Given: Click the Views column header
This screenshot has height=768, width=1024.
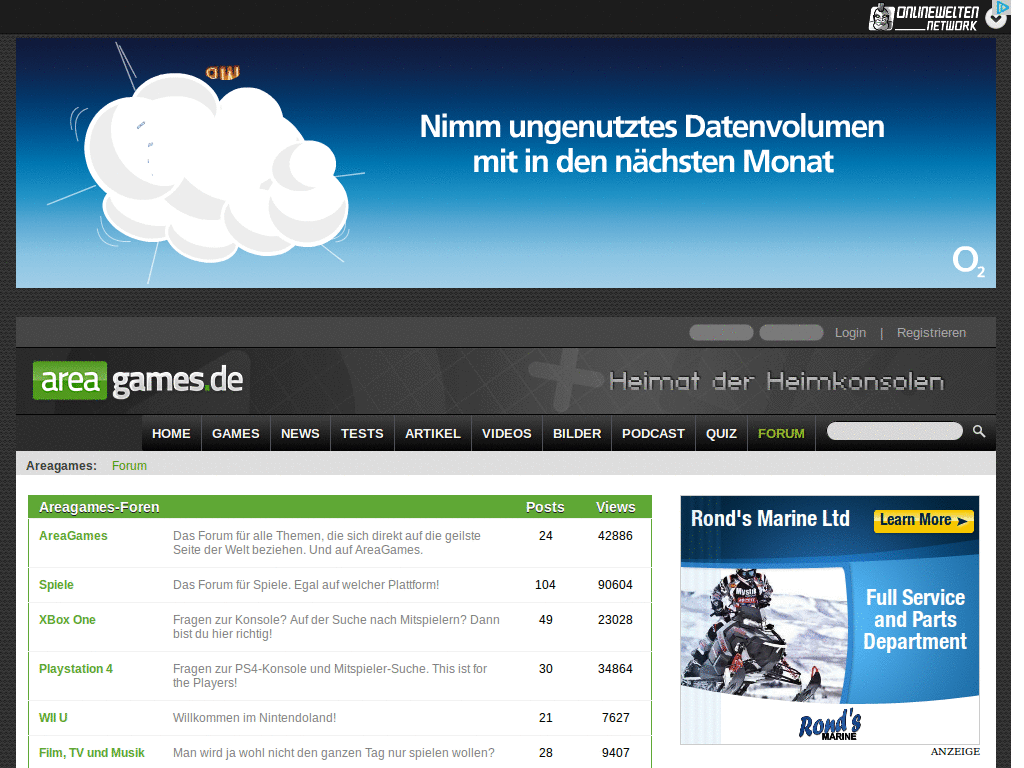Looking at the screenshot, I should 616,507.
